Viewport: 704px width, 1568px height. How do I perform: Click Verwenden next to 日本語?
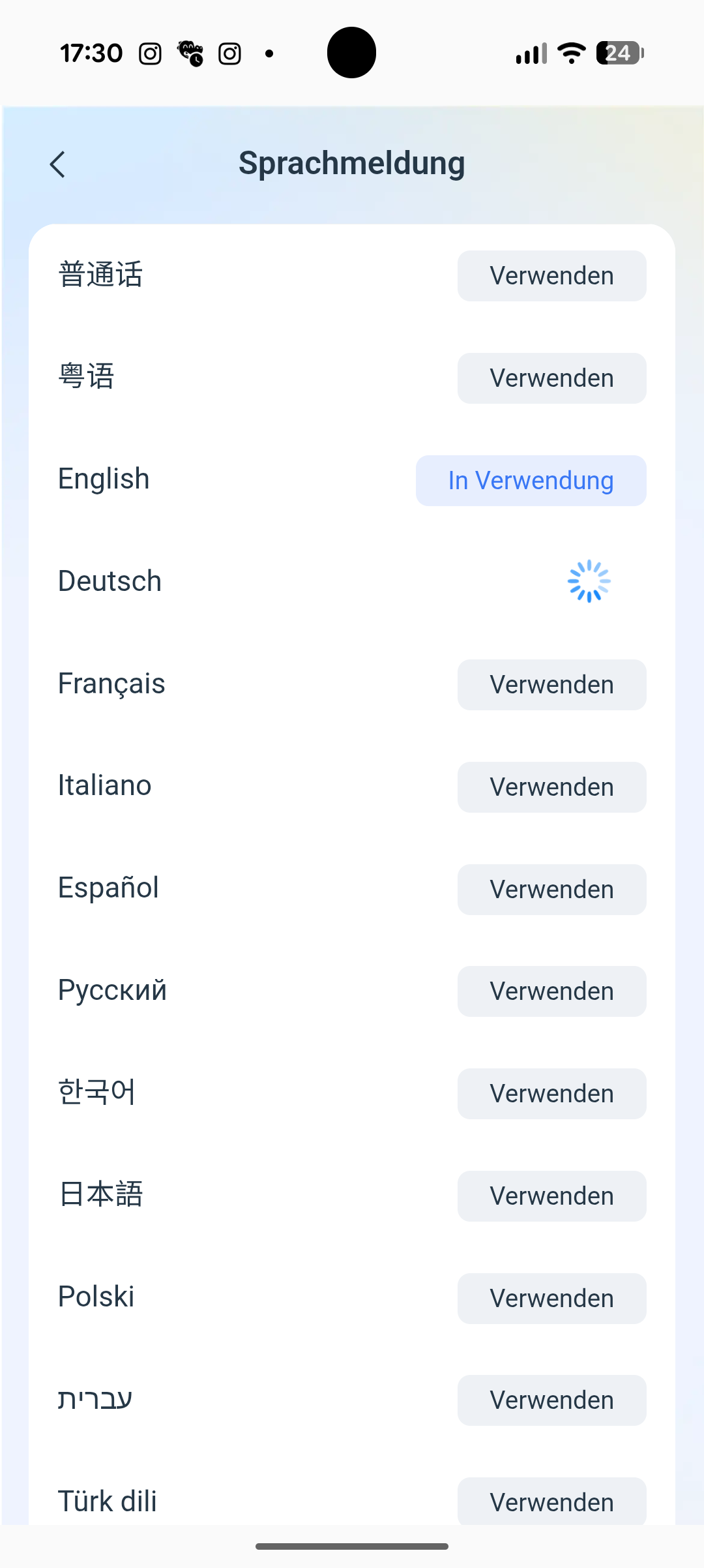pyautogui.click(x=551, y=1196)
